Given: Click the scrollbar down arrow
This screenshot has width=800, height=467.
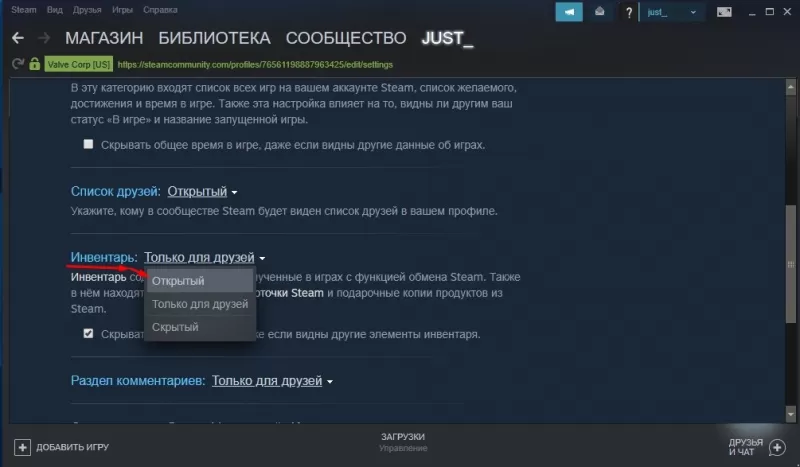Looking at the screenshot, I should coord(791,414).
